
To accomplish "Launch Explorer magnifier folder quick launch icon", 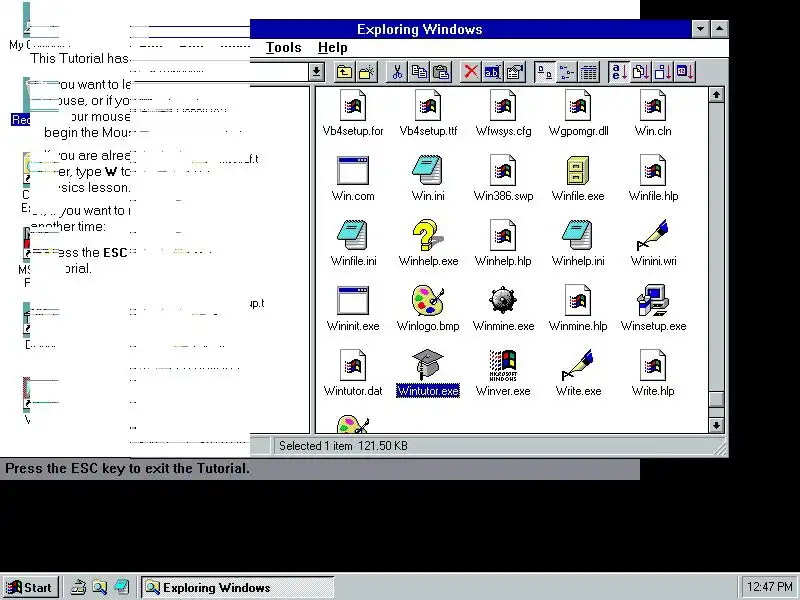I will coord(100,587).
